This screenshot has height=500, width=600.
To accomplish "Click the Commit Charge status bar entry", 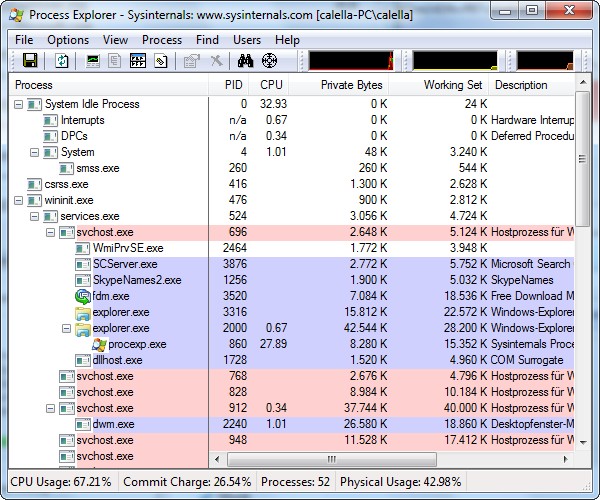I will 187,482.
